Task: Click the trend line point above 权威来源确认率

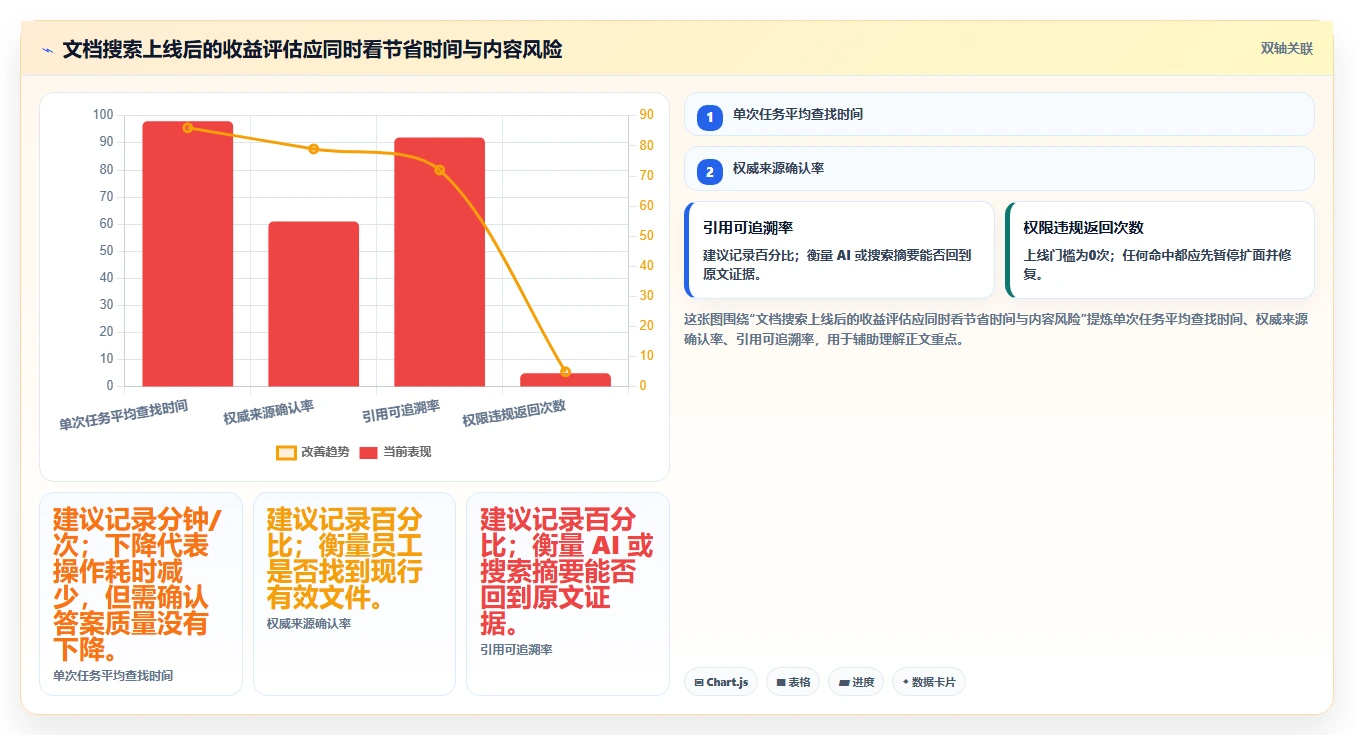Action: (x=314, y=149)
